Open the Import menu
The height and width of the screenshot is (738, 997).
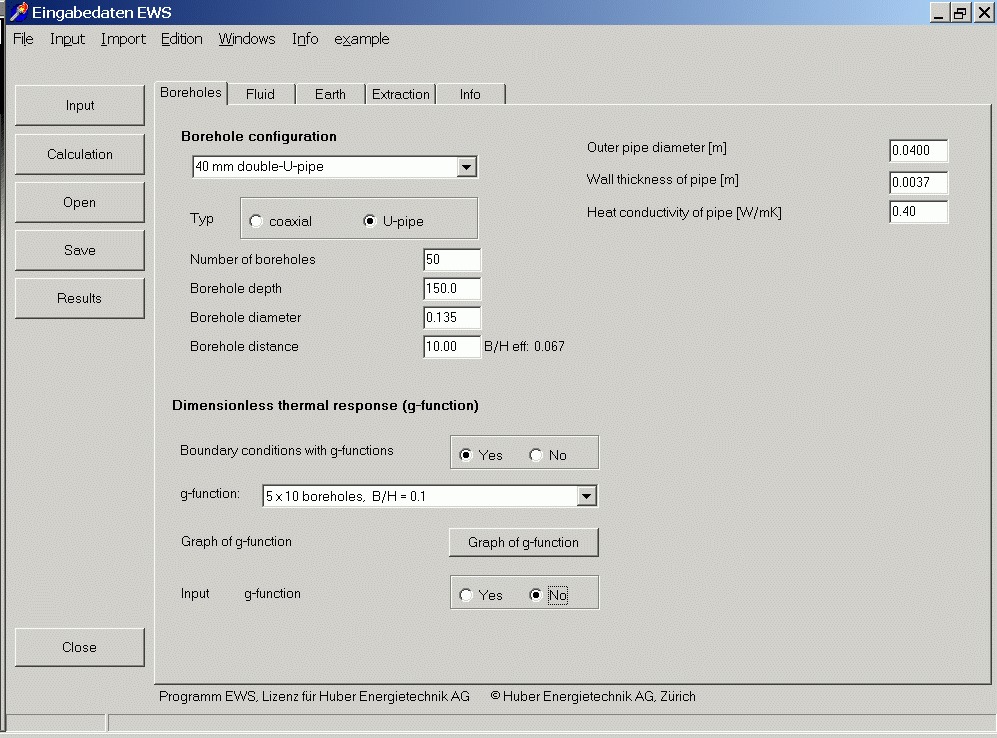123,39
